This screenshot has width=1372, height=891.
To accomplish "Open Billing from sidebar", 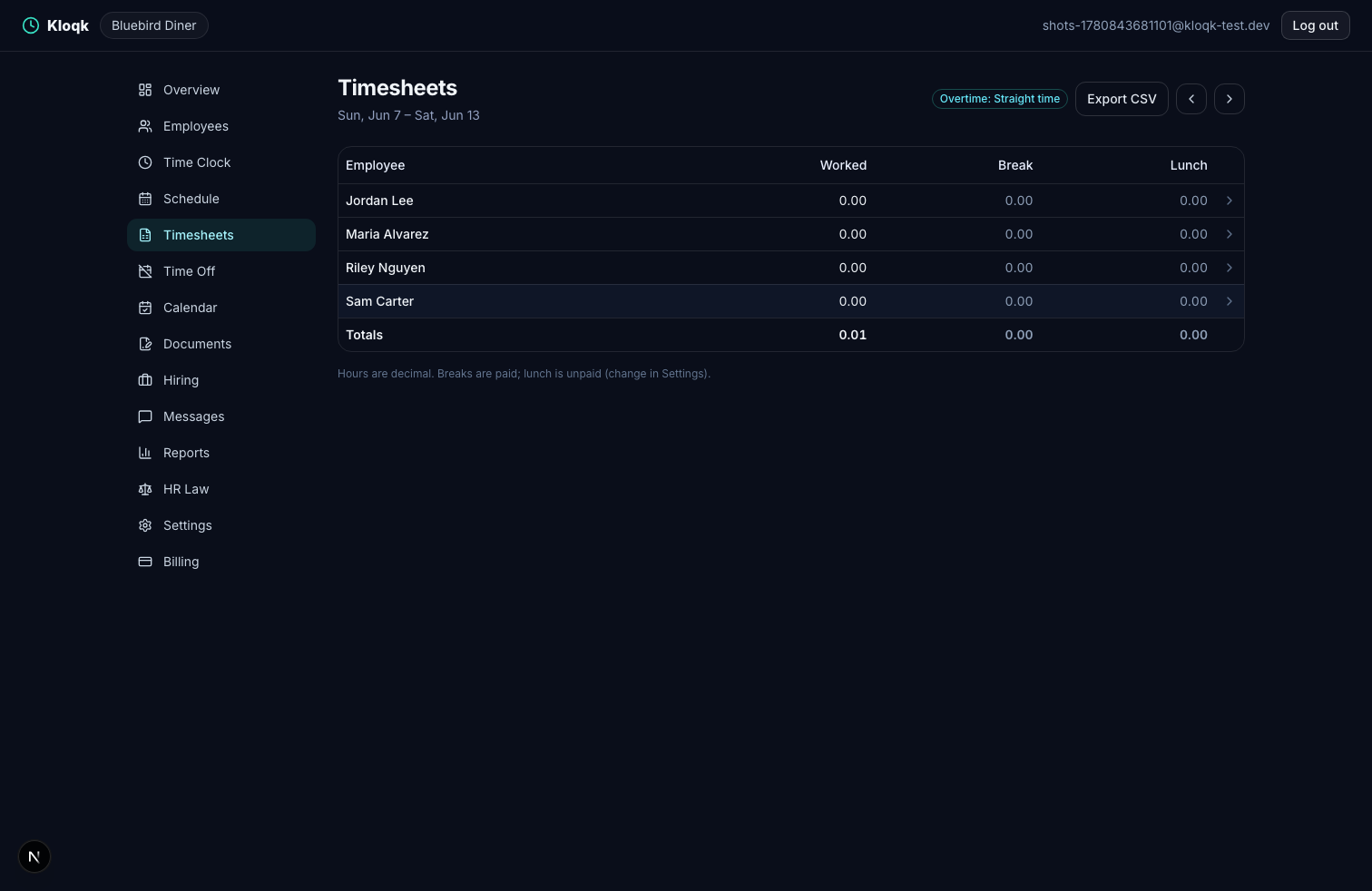I will (221, 562).
